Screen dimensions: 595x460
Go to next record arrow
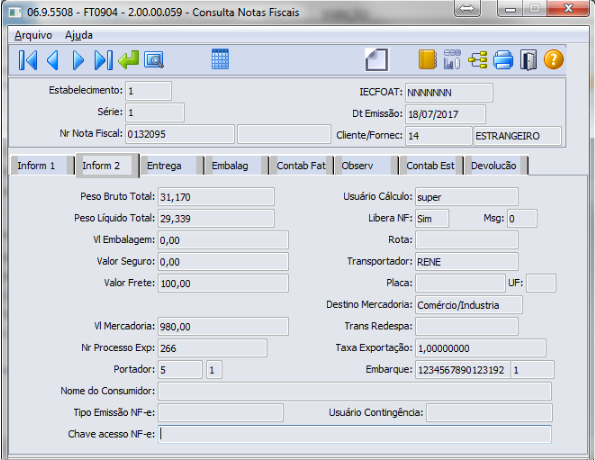[78, 60]
